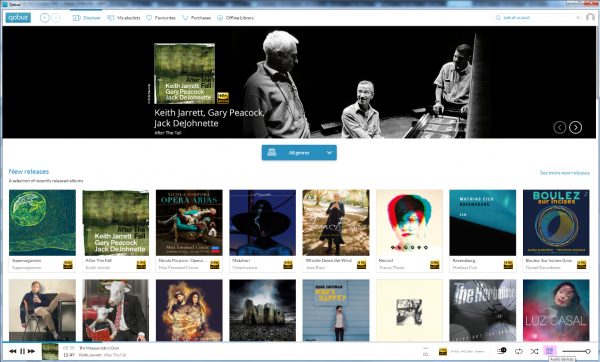The width and height of the screenshot is (600, 362).
Task: Click See more new releases link
Action: point(564,173)
